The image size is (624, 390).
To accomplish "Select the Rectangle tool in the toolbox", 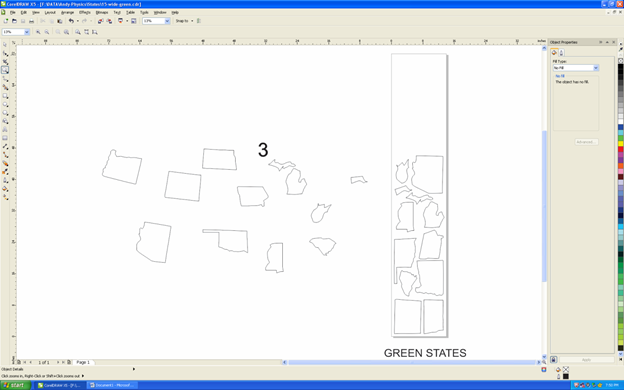I will point(5,96).
